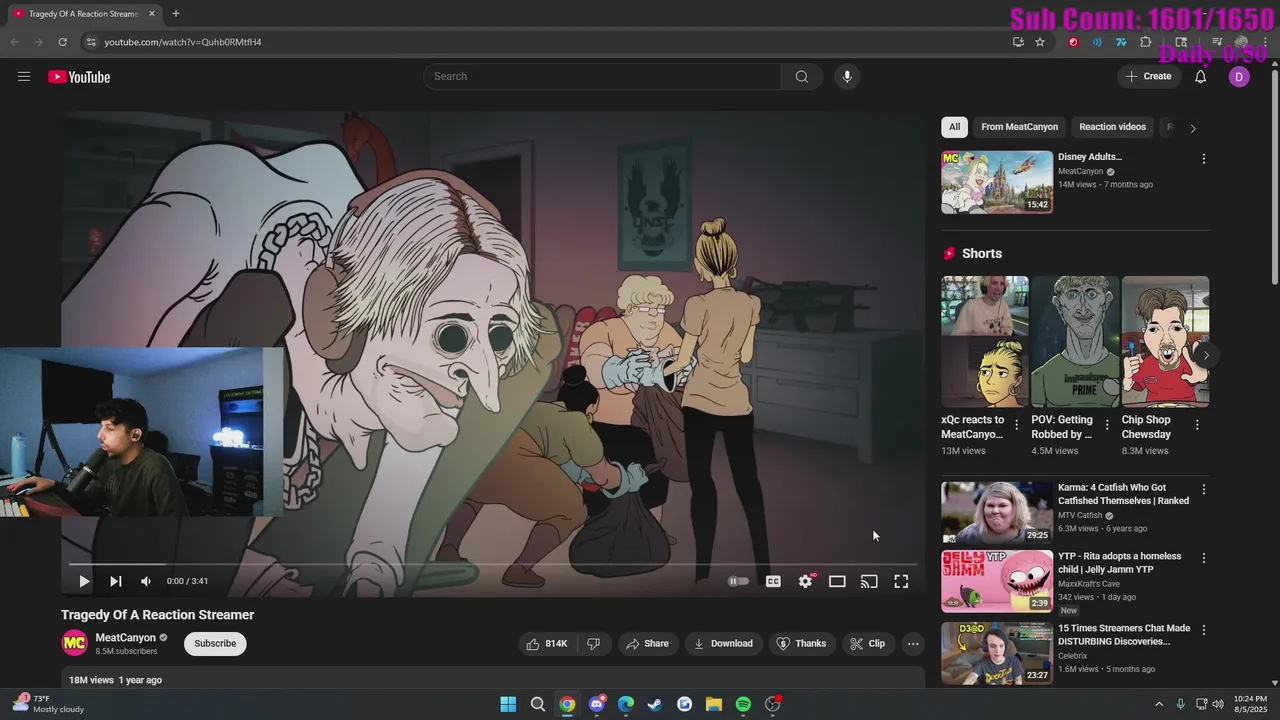
Task: Click the Create button
Action: click(1149, 77)
